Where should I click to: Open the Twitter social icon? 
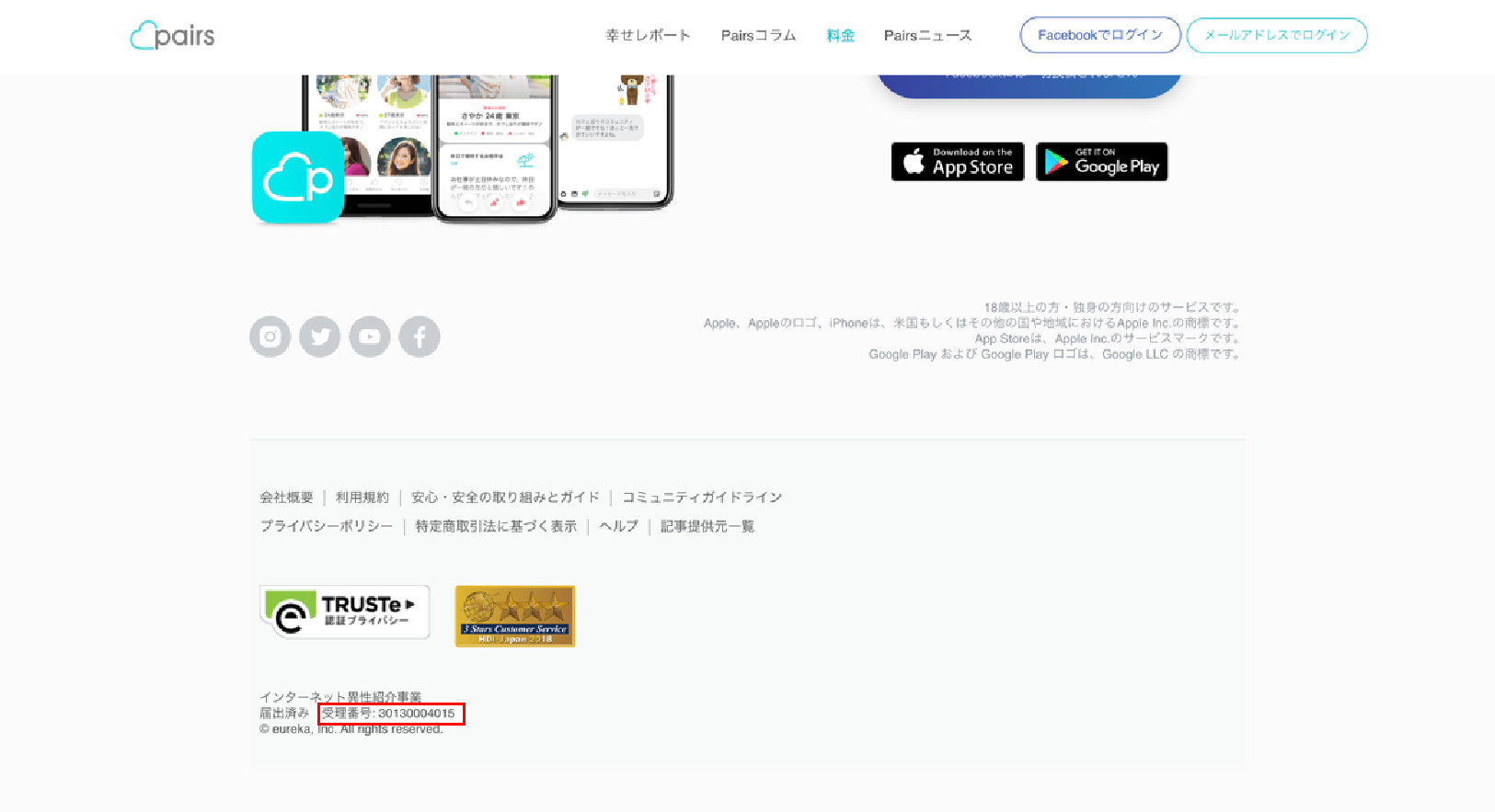click(319, 337)
